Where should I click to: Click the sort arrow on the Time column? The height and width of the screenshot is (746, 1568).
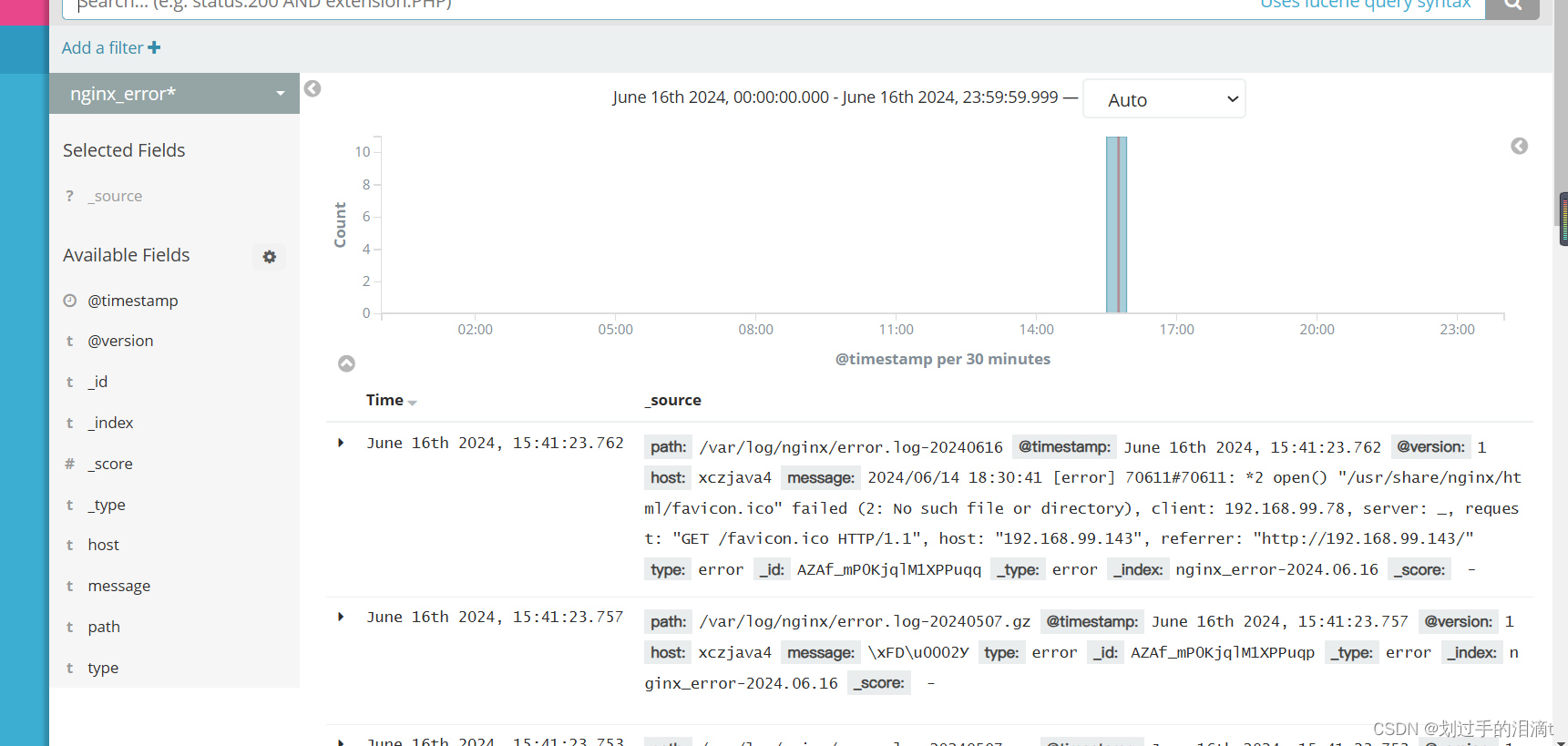pyautogui.click(x=413, y=402)
